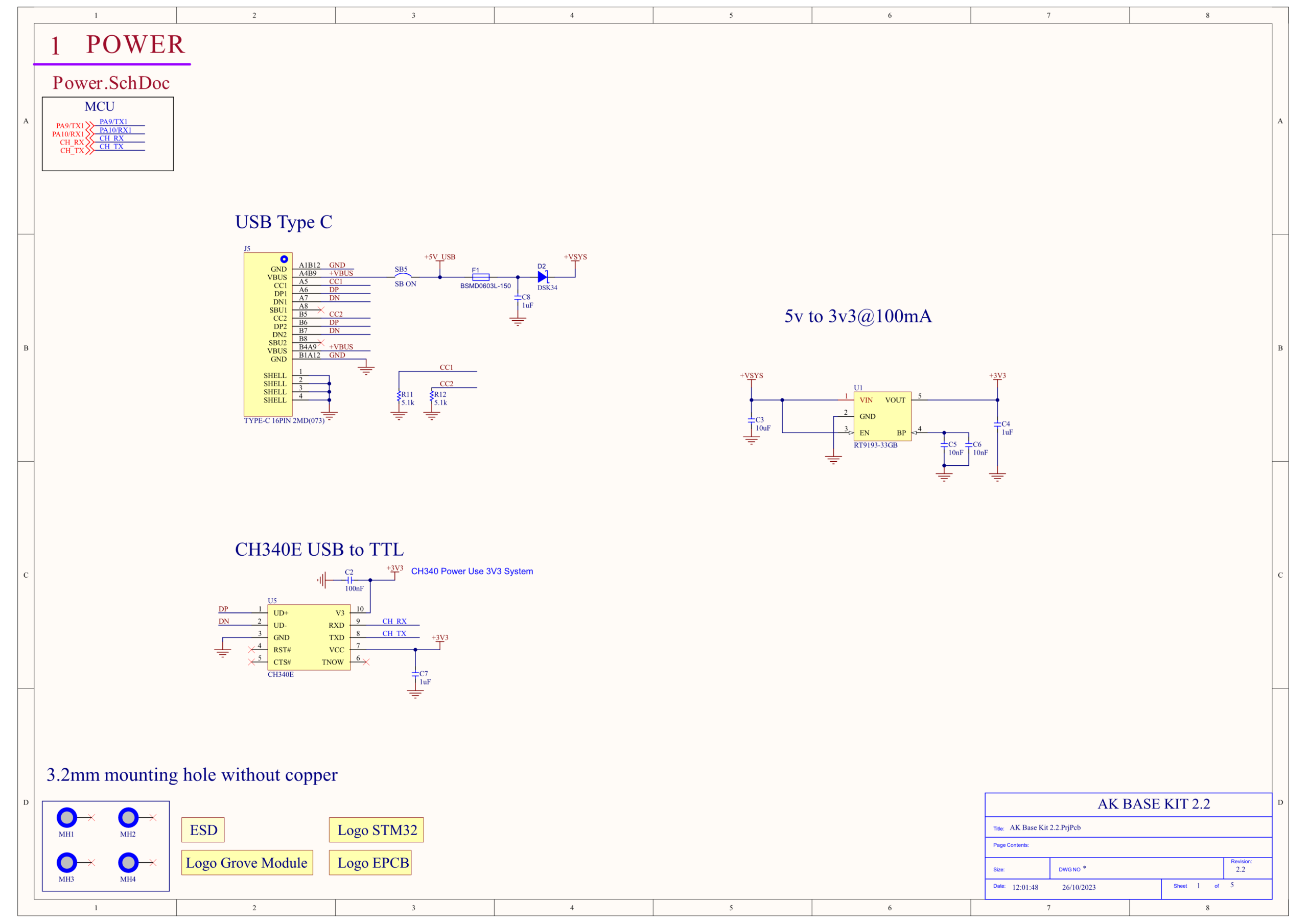
Task: Click the +3V3 power port above C4
Action: click(x=997, y=378)
